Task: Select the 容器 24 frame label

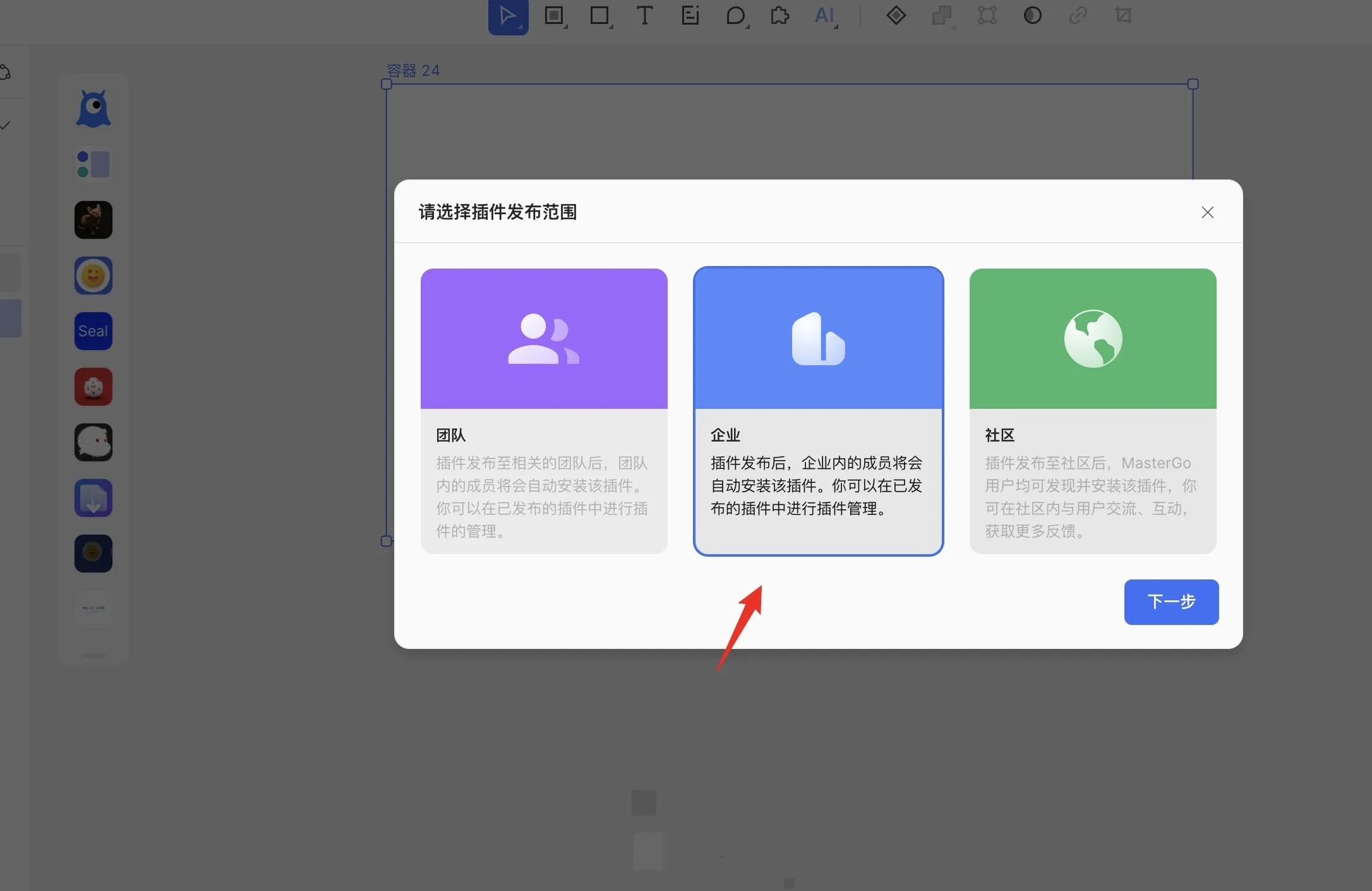Action: (x=413, y=70)
